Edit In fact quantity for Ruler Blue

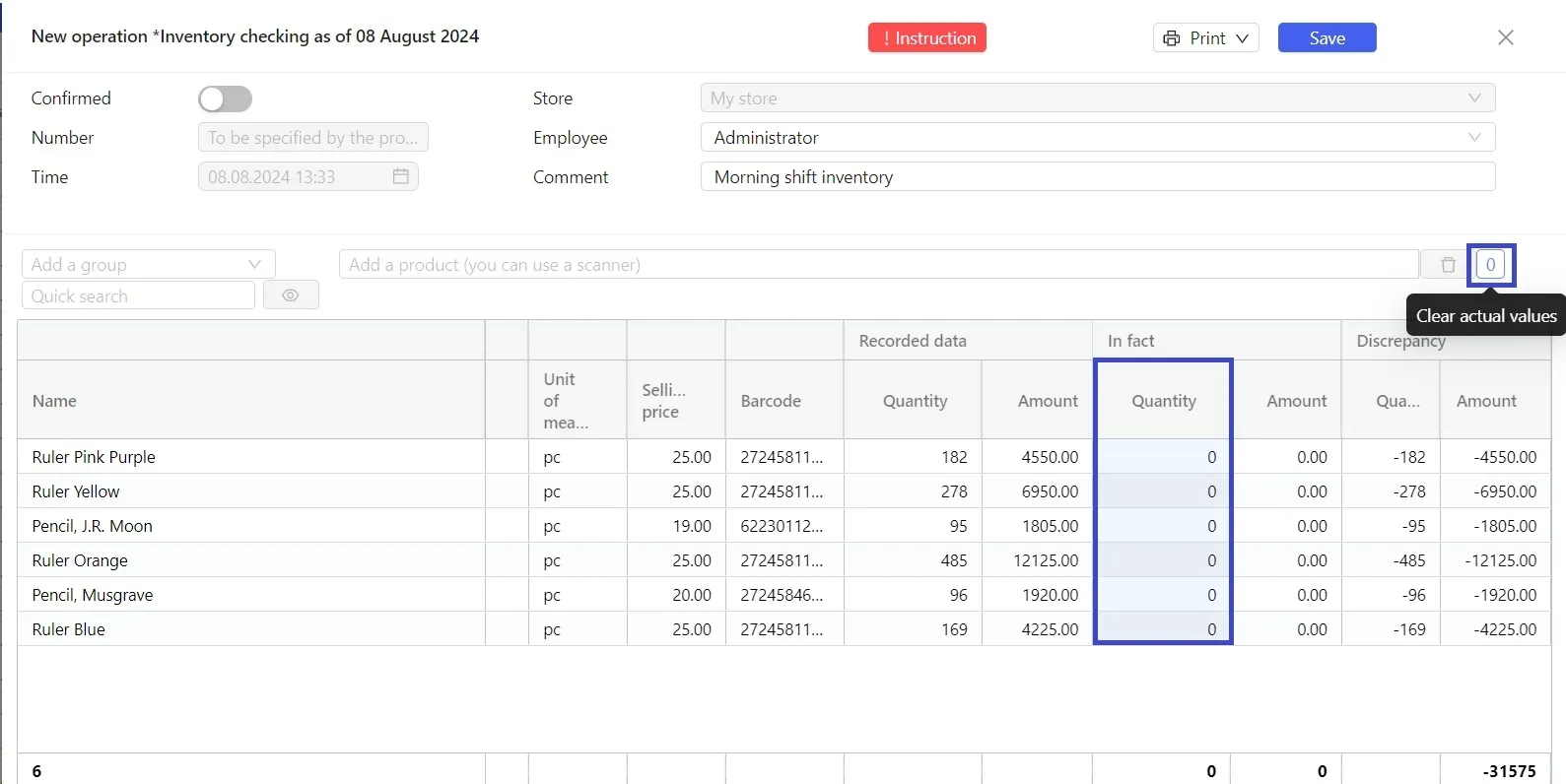tap(1163, 629)
